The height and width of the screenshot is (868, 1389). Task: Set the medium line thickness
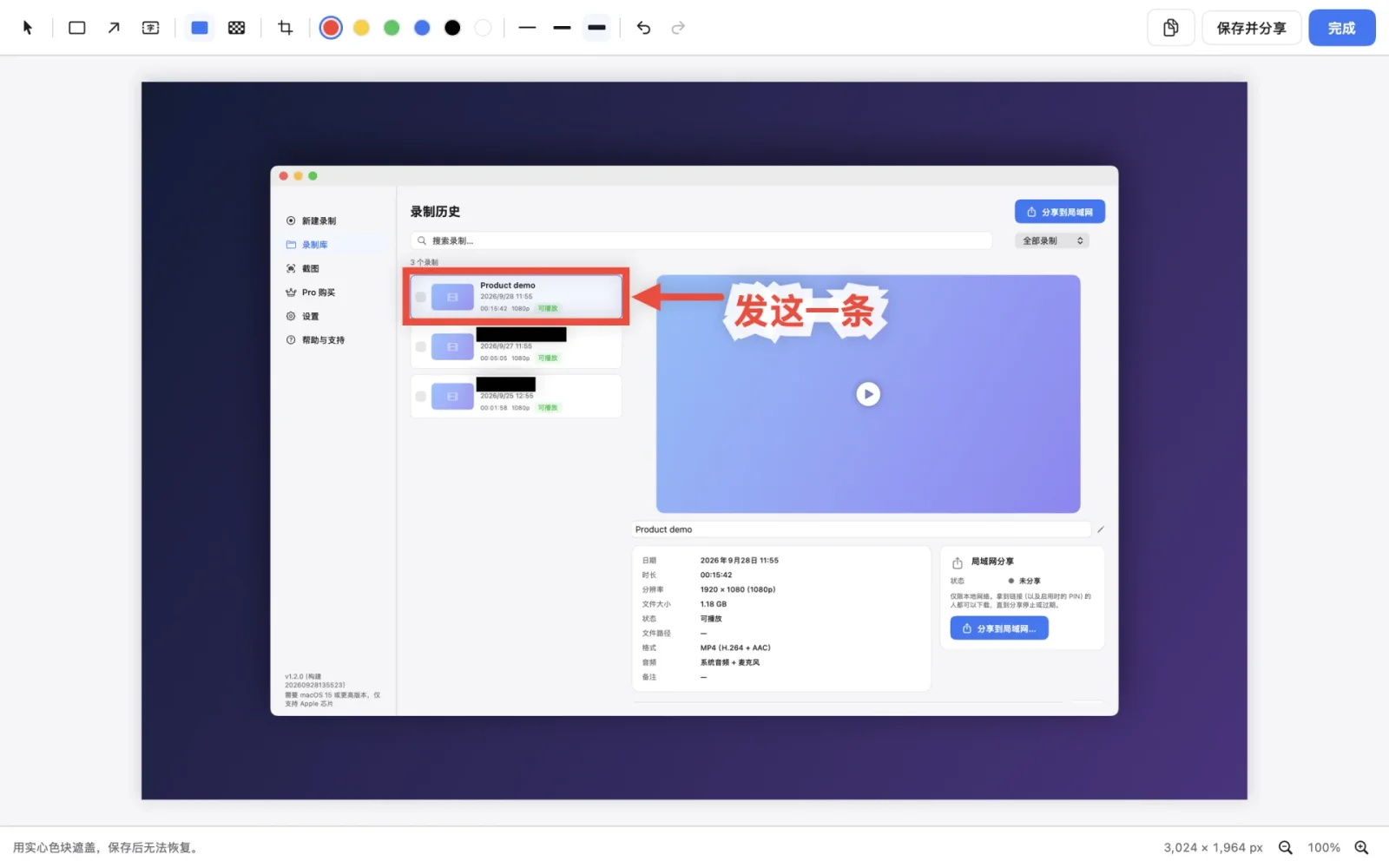(562, 28)
